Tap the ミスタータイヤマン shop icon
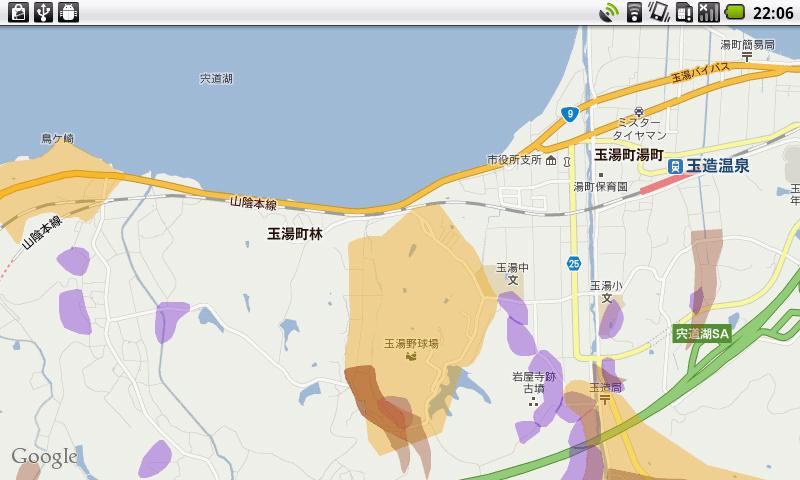The height and width of the screenshot is (480, 800). (639, 111)
